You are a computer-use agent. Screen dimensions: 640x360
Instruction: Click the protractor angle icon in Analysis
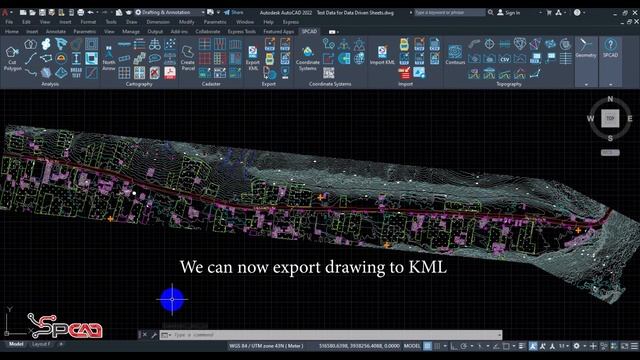[x=61, y=59]
